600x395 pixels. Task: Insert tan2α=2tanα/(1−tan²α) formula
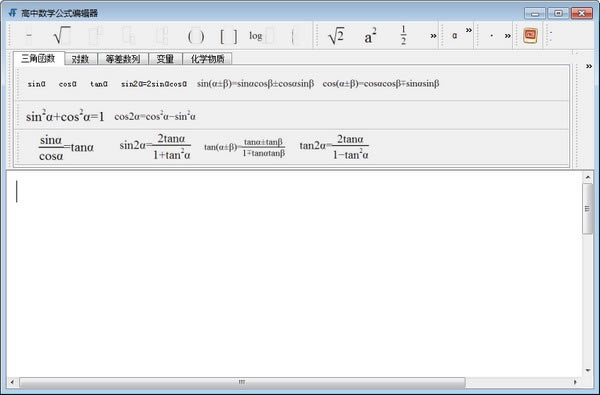(x=334, y=146)
